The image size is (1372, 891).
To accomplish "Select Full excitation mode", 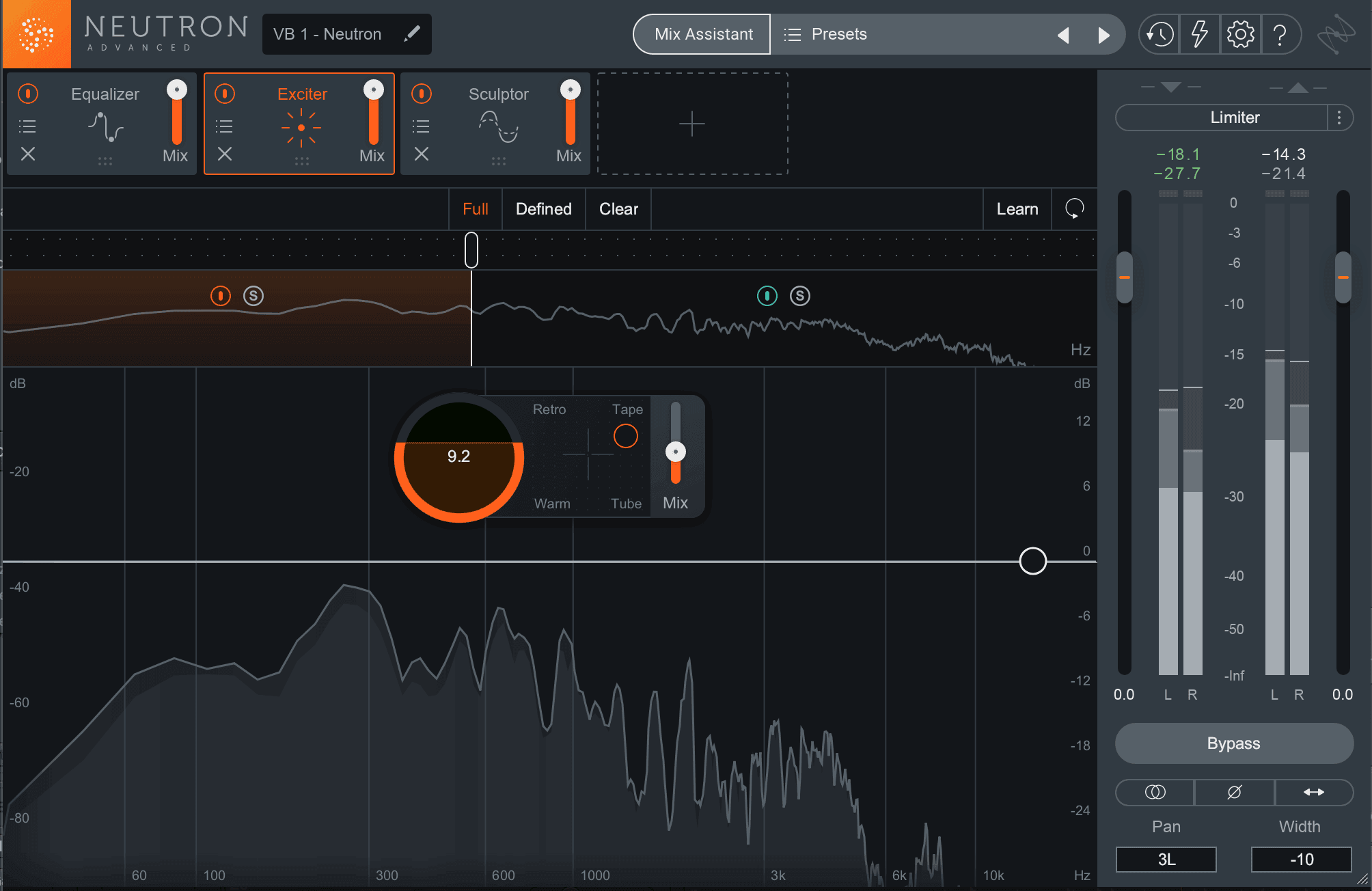I will tap(476, 209).
